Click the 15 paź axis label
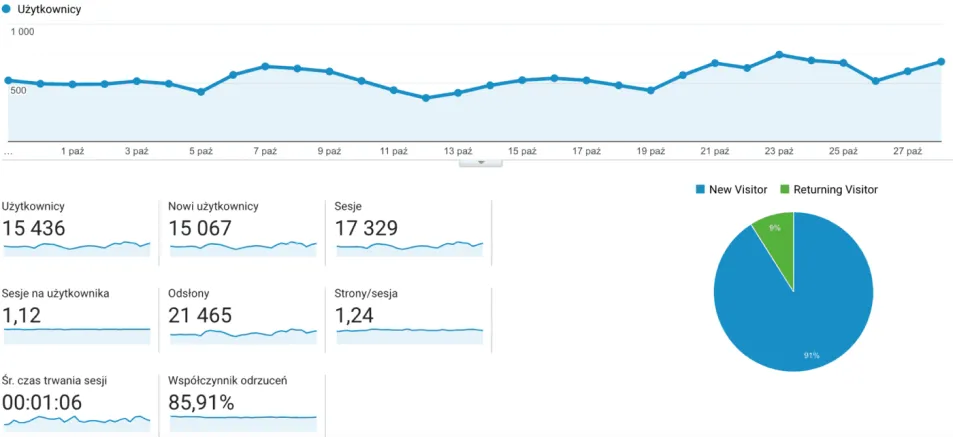Image resolution: width=953 pixels, height=437 pixels. click(522, 152)
